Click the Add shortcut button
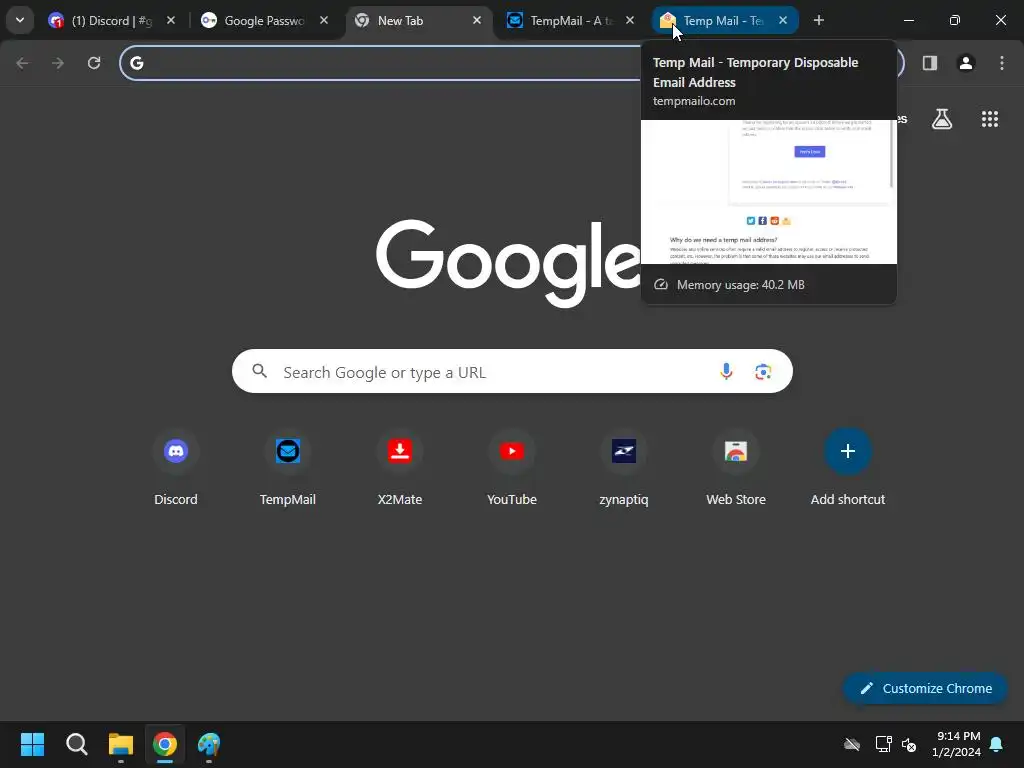1024x768 pixels. 848,468
